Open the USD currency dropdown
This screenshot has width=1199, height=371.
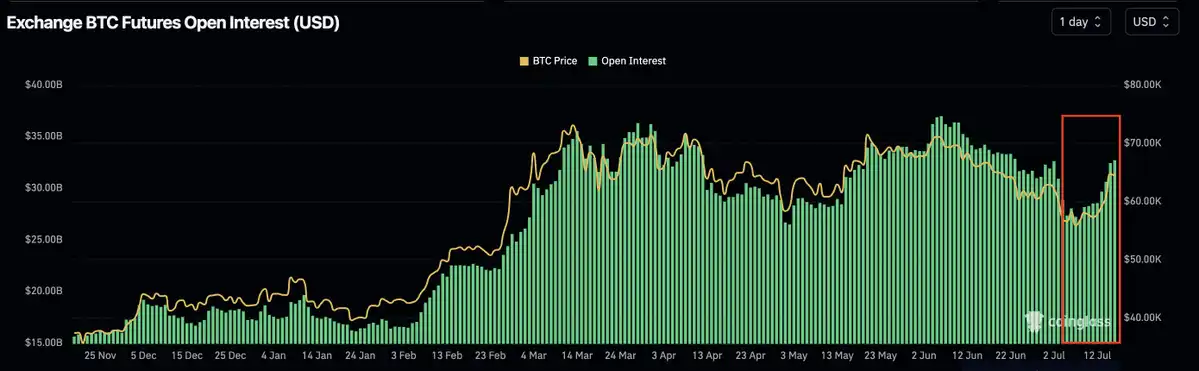point(1151,22)
